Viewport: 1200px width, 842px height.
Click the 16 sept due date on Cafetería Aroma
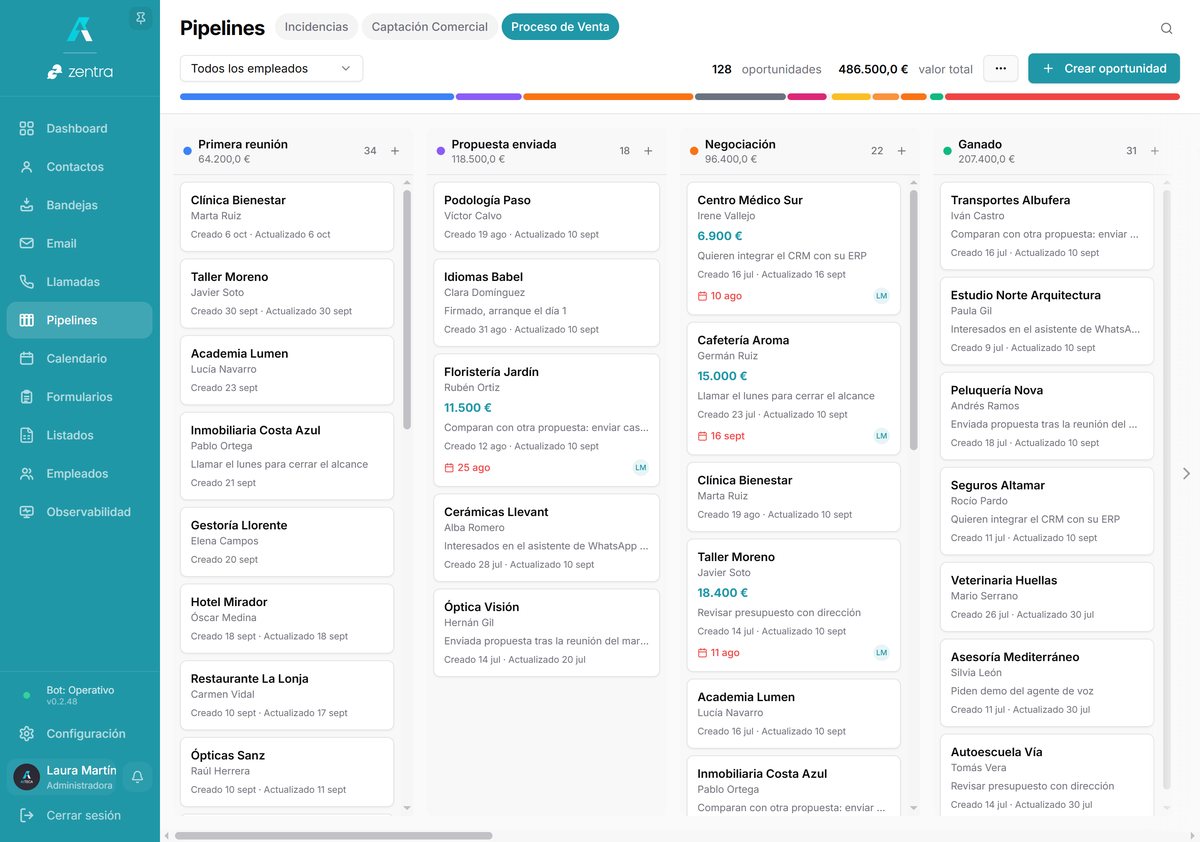pos(721,436)
